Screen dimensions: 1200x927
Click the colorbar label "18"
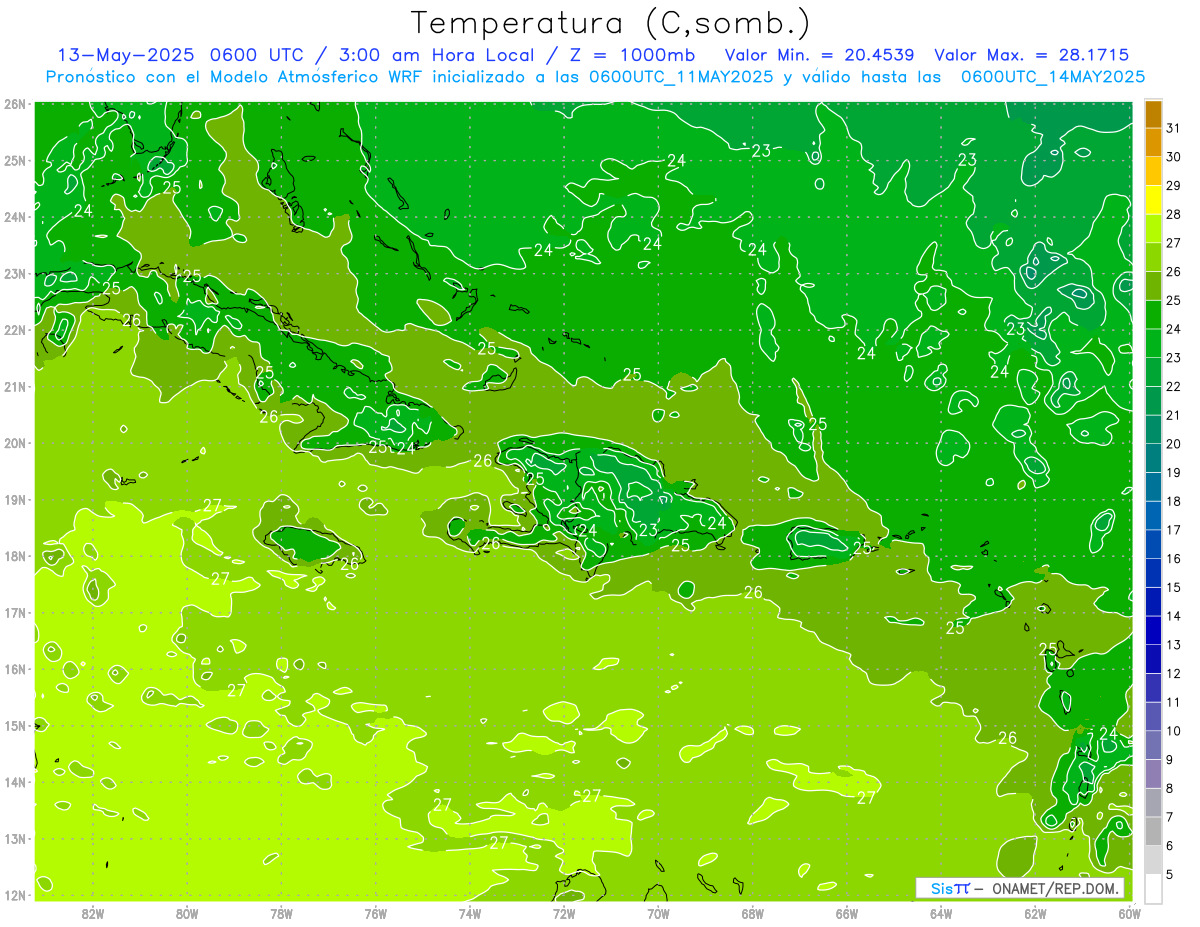[x=1174, y=501]
